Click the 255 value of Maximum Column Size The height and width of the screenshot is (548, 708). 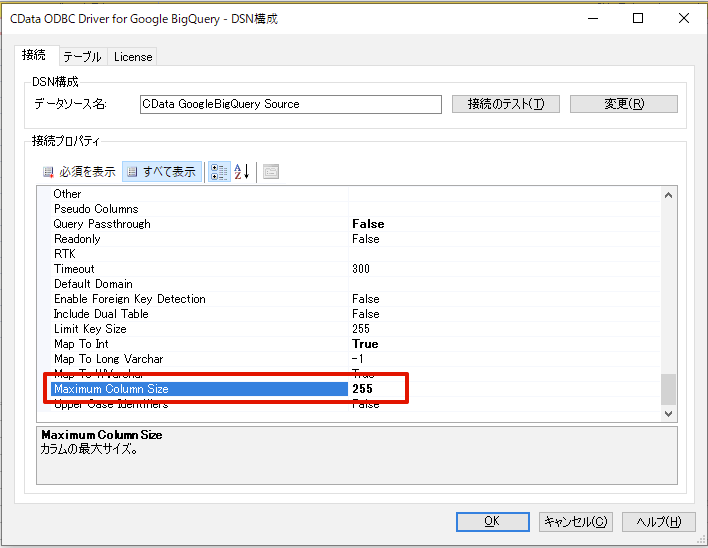coord(363,389)
